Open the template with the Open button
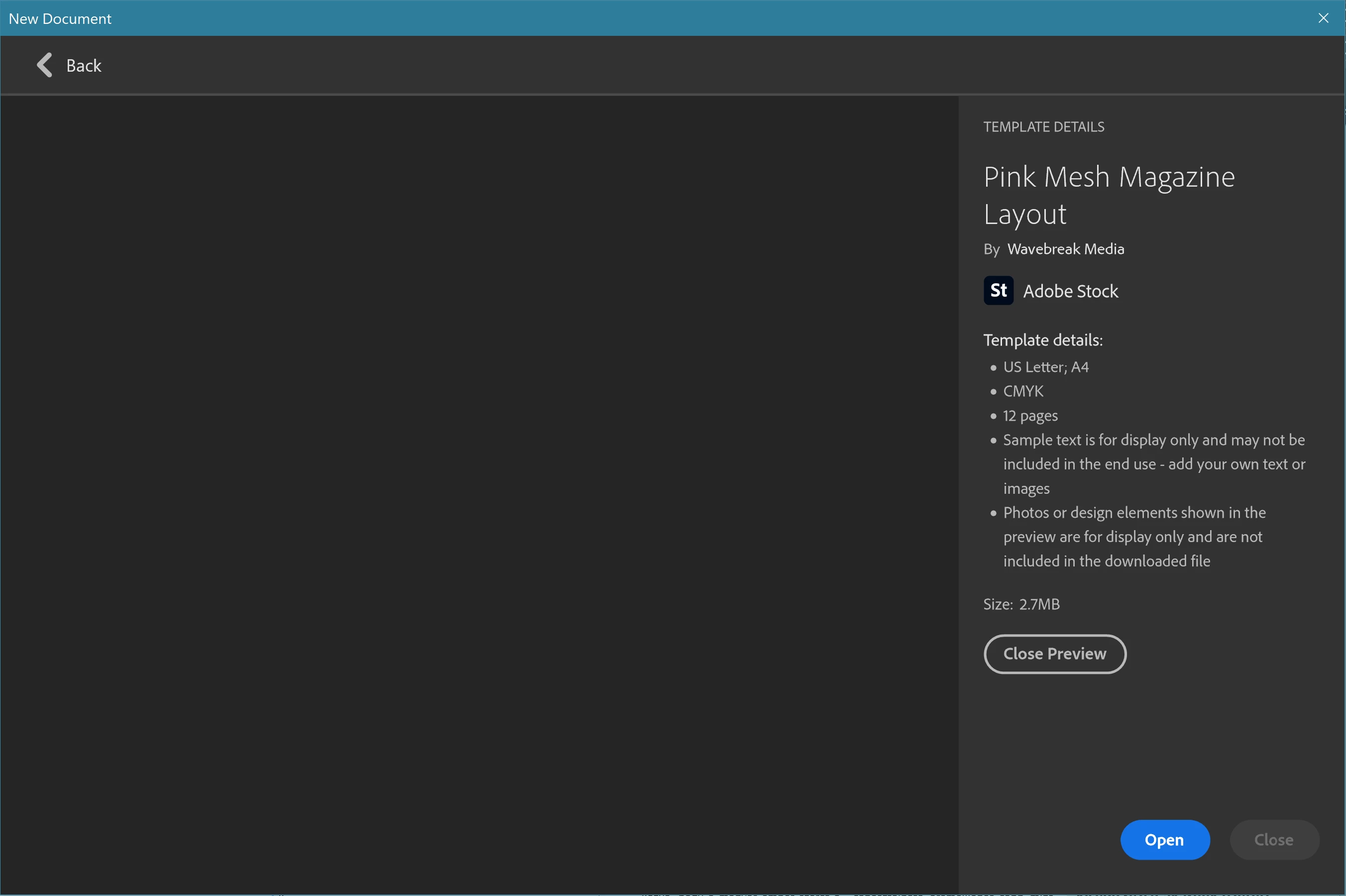Viewport: 1346px width, 896px height. click(1164, 839)
